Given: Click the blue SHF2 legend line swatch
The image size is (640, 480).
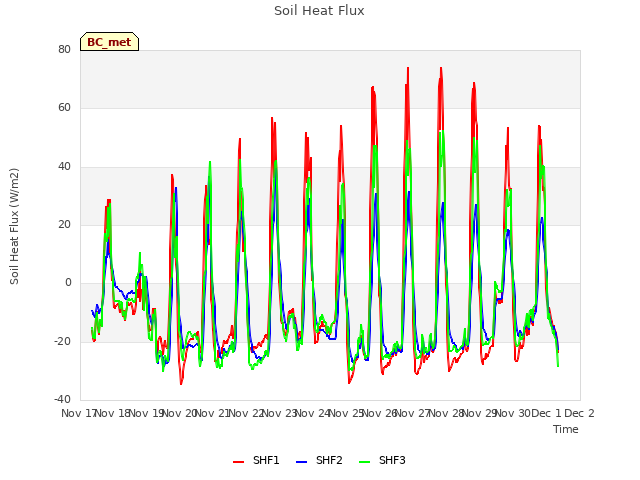Looking at the screenshot, I should (x=301, y=462).
